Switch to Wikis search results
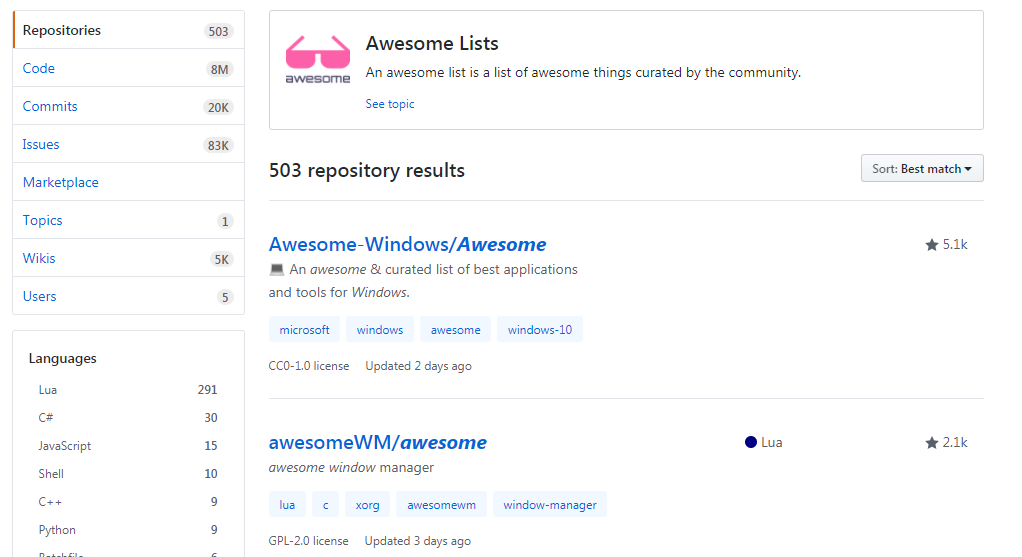1022x557 pixels. [x=128, y=258]
